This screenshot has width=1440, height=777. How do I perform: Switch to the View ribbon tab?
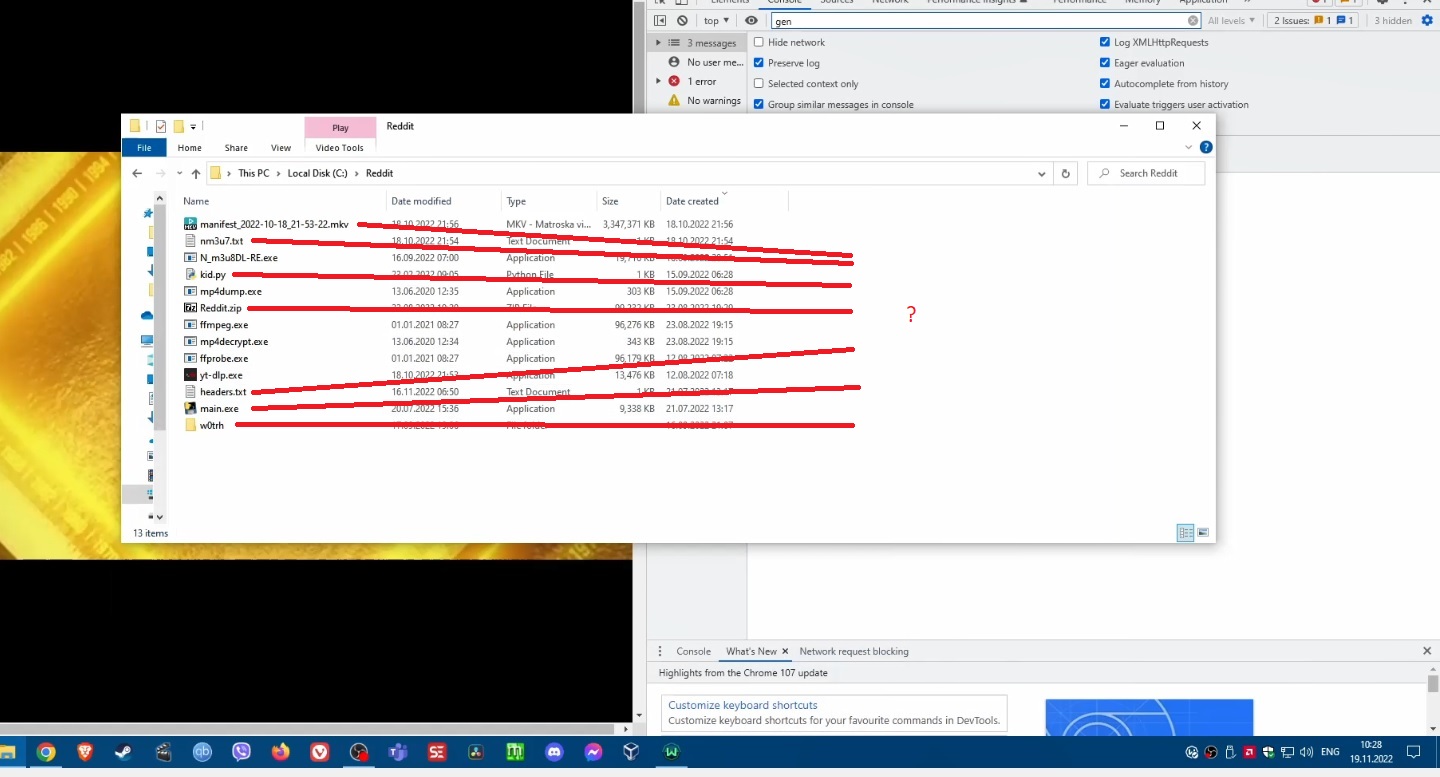[281, 148]
